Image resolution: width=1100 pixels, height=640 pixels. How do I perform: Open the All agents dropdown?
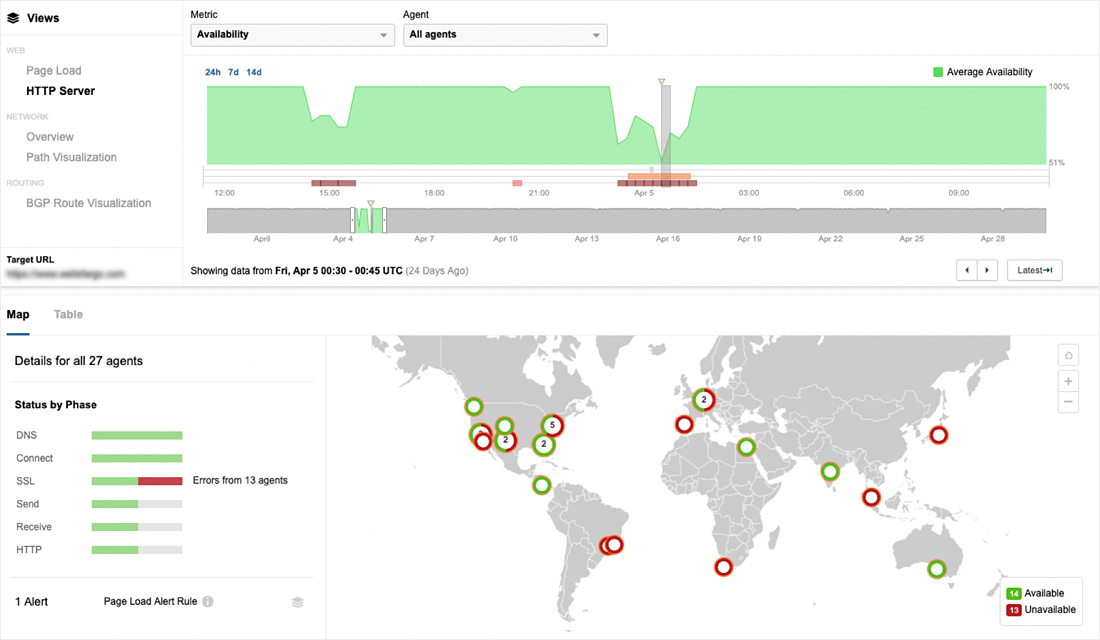click(x=505, y=35)
